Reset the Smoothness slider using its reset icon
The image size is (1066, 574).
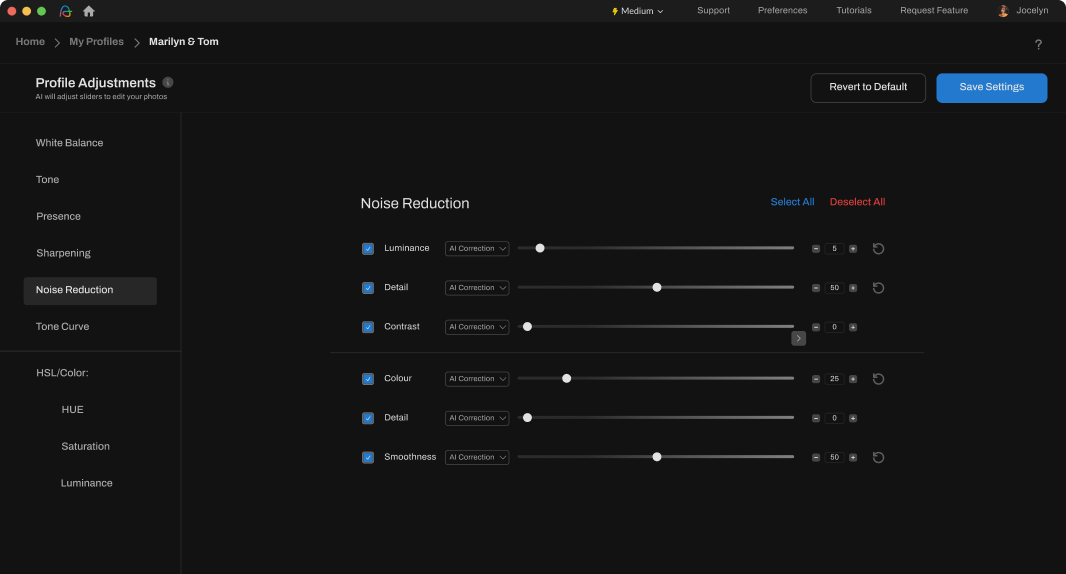point(878,457)
